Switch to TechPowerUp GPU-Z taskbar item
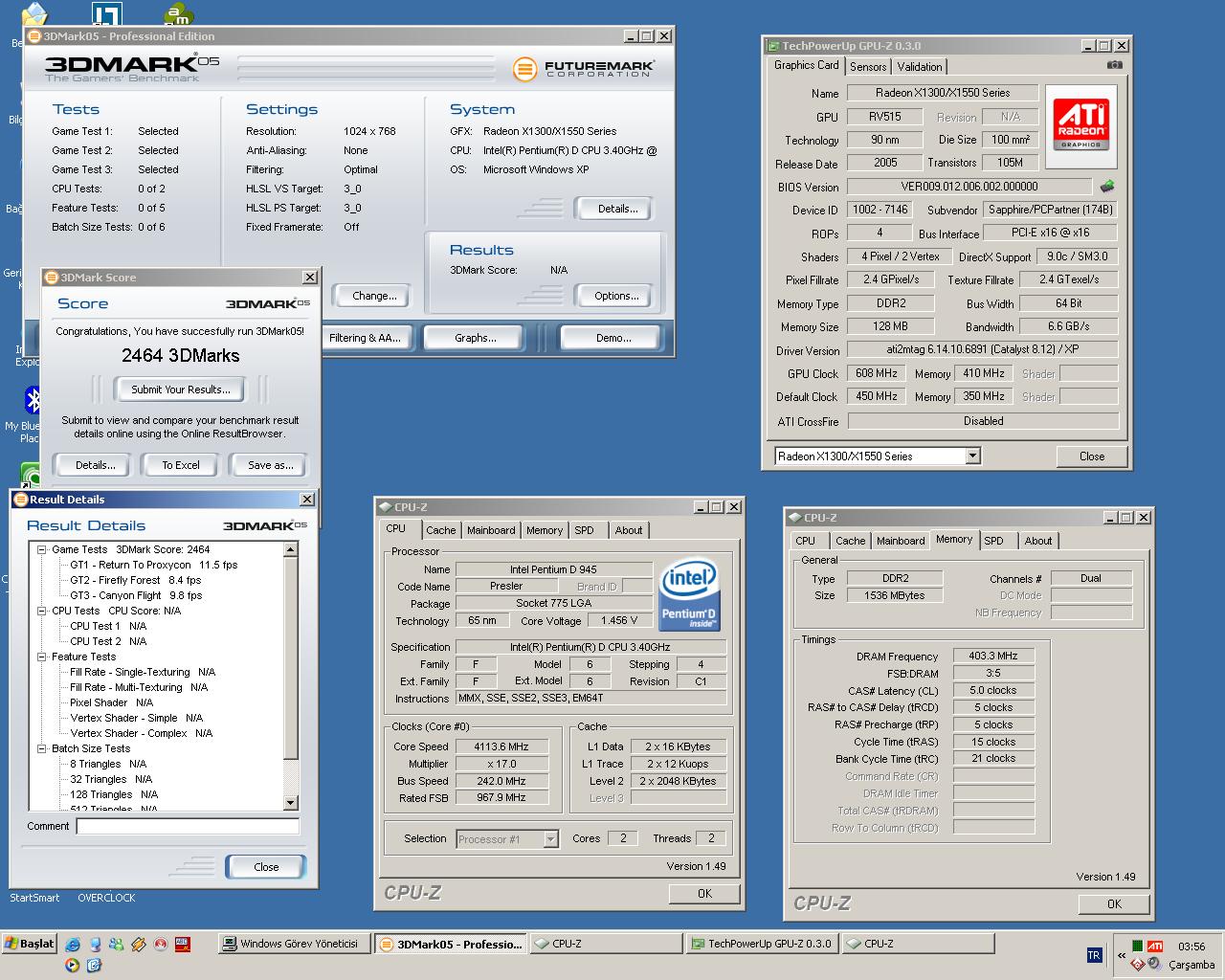The height and width of the screenshot is (980, 1225). click(763, 944)
